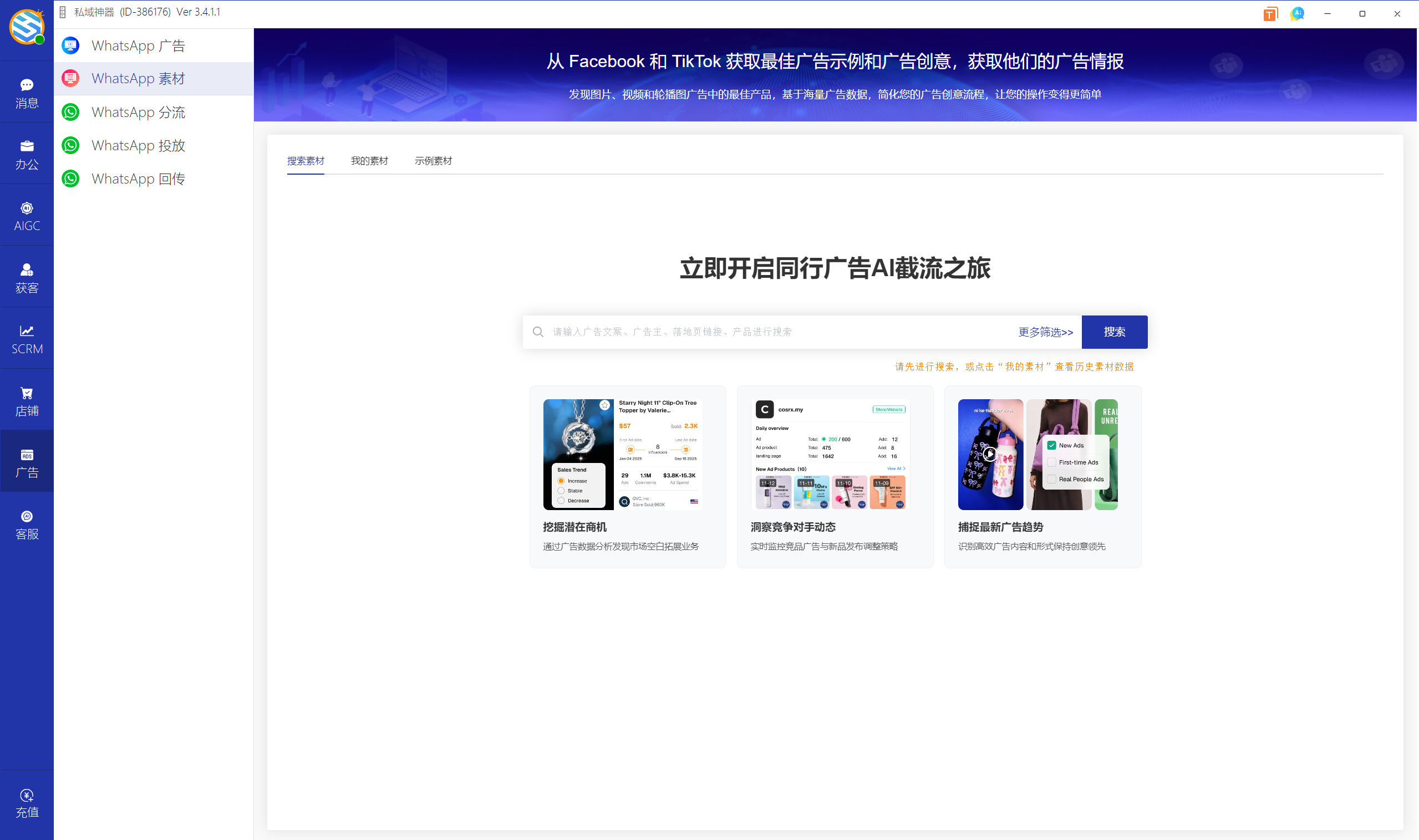1419x840 pixels.
Task: Click the play button on bottle video thumbnail
Action: (989, 454)
